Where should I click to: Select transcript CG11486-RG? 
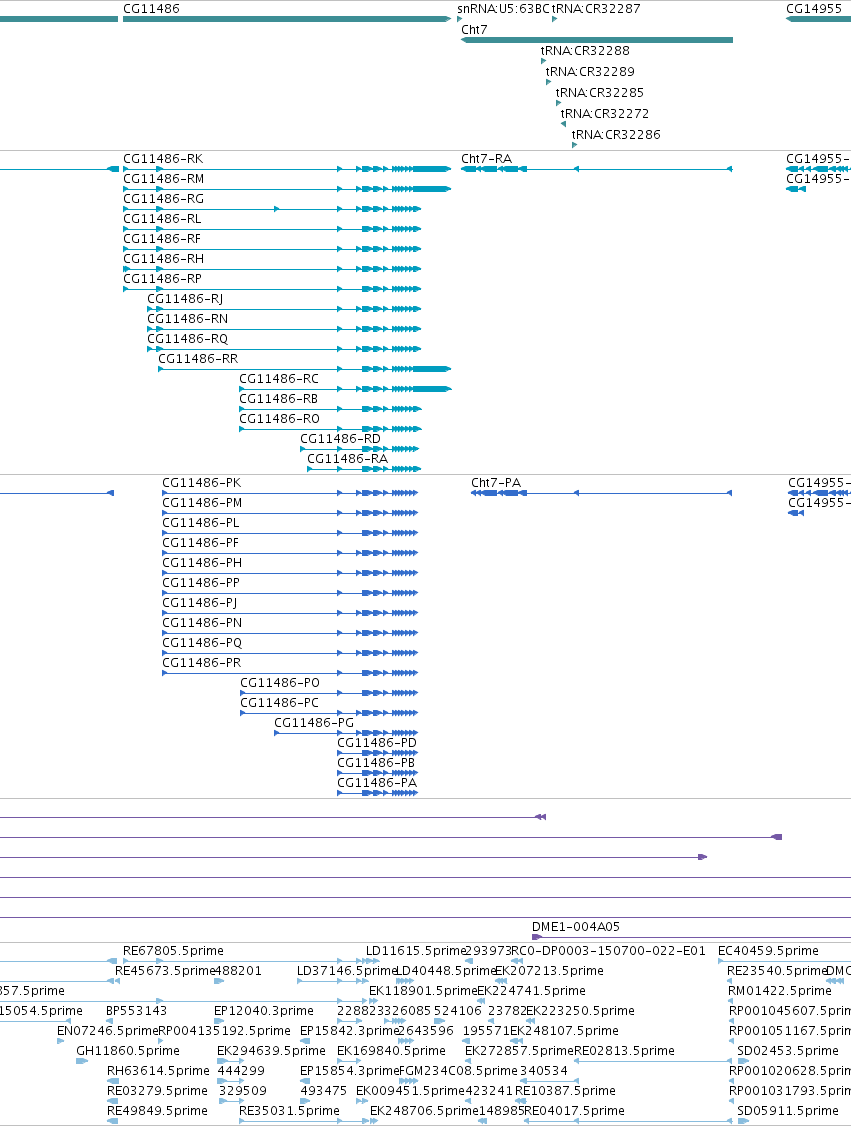(x=164, y=199)
